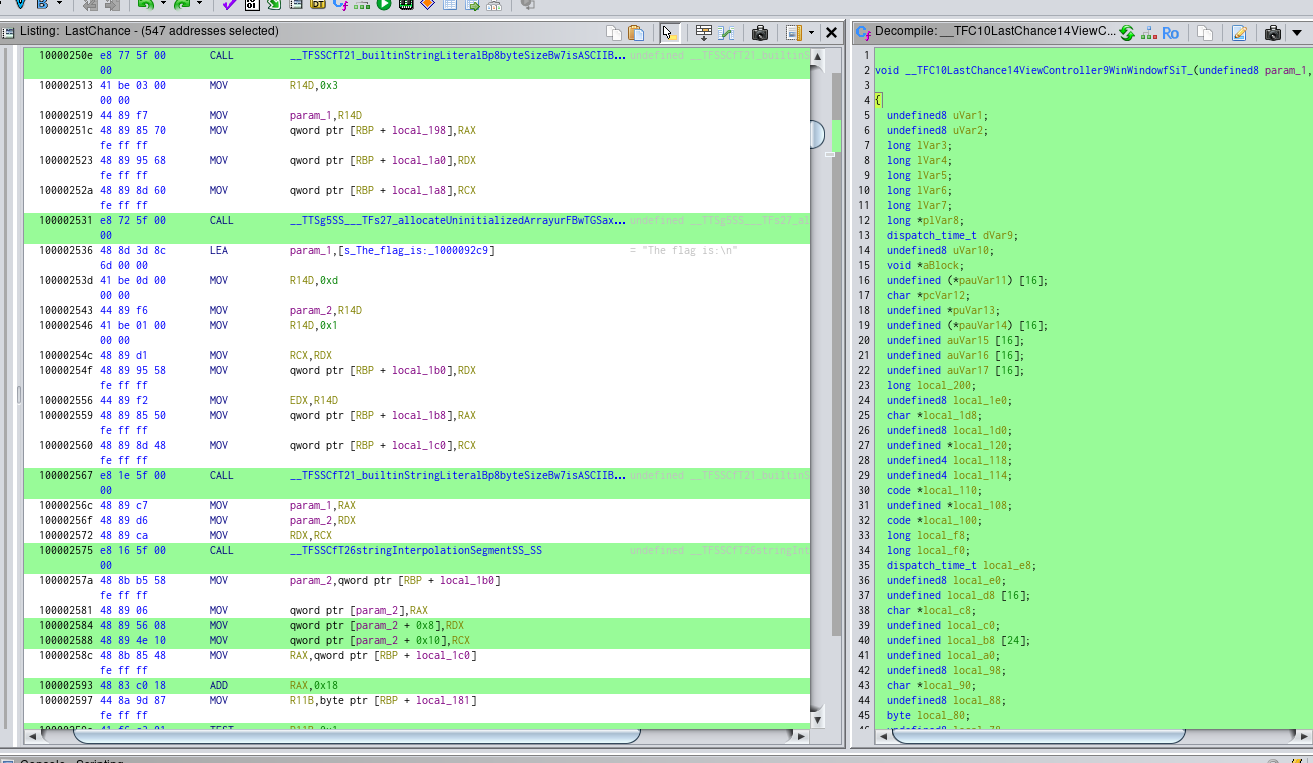
Task: Click address 10000250e in the Listing
Action: click(x=68, y=55)
